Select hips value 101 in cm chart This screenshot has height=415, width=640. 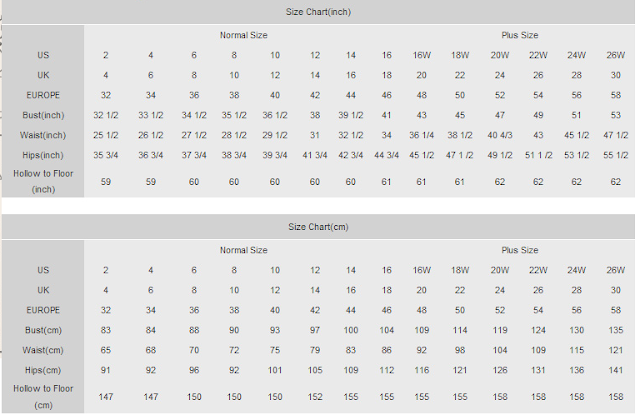(x=275, y=370)
